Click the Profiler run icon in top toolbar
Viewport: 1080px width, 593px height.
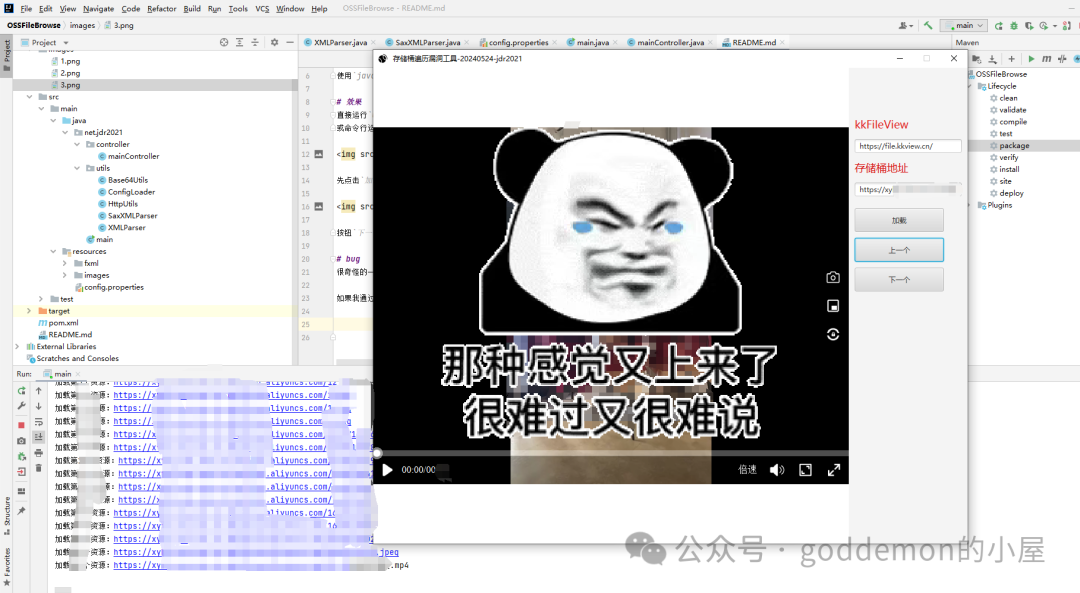1044,25
